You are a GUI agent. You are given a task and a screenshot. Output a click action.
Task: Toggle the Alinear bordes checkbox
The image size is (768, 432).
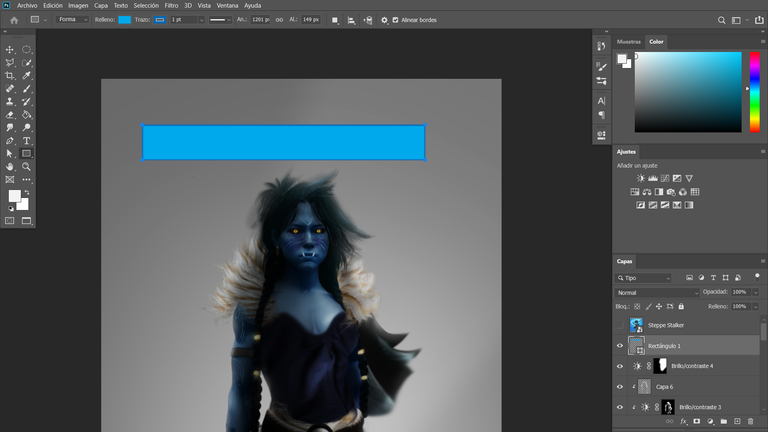395,20
